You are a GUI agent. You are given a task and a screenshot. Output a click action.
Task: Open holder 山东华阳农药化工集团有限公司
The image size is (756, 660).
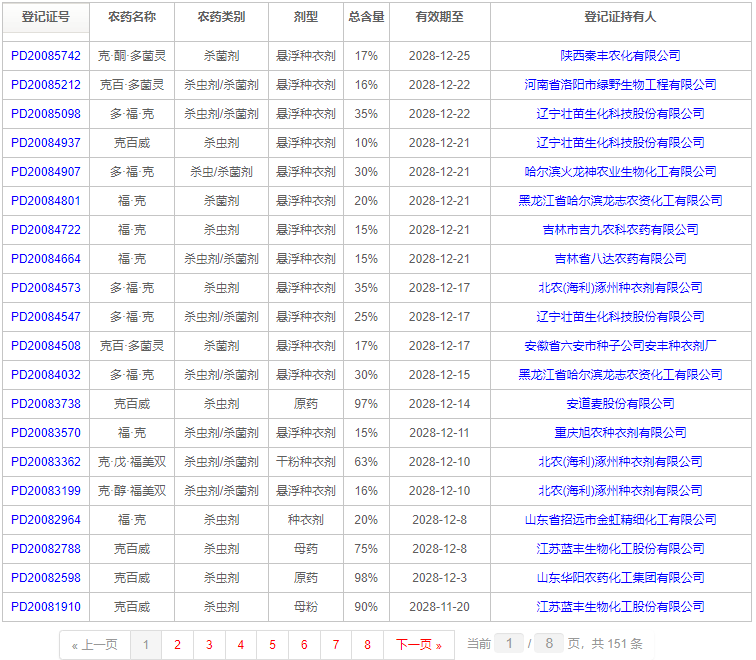[x=620, y=578]
